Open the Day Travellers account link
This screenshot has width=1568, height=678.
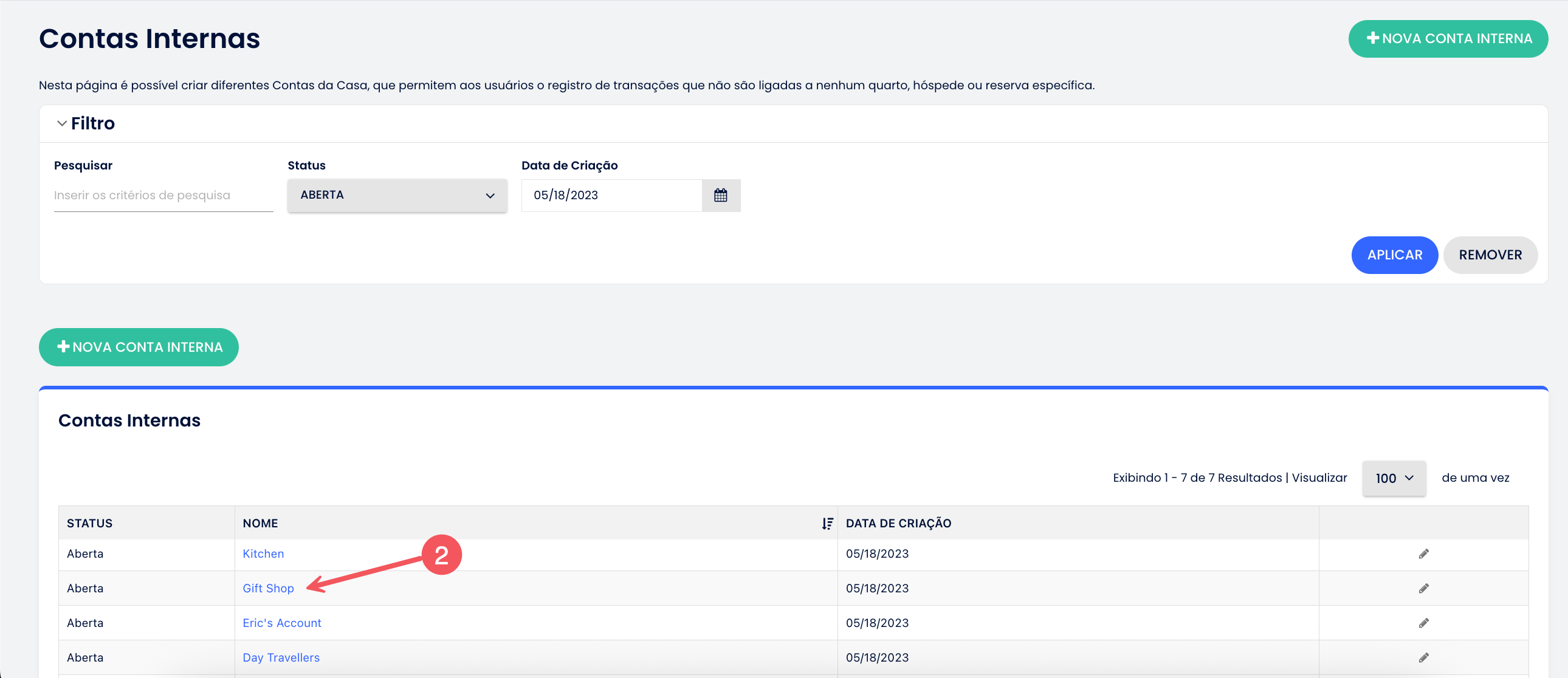click(281, 658)
